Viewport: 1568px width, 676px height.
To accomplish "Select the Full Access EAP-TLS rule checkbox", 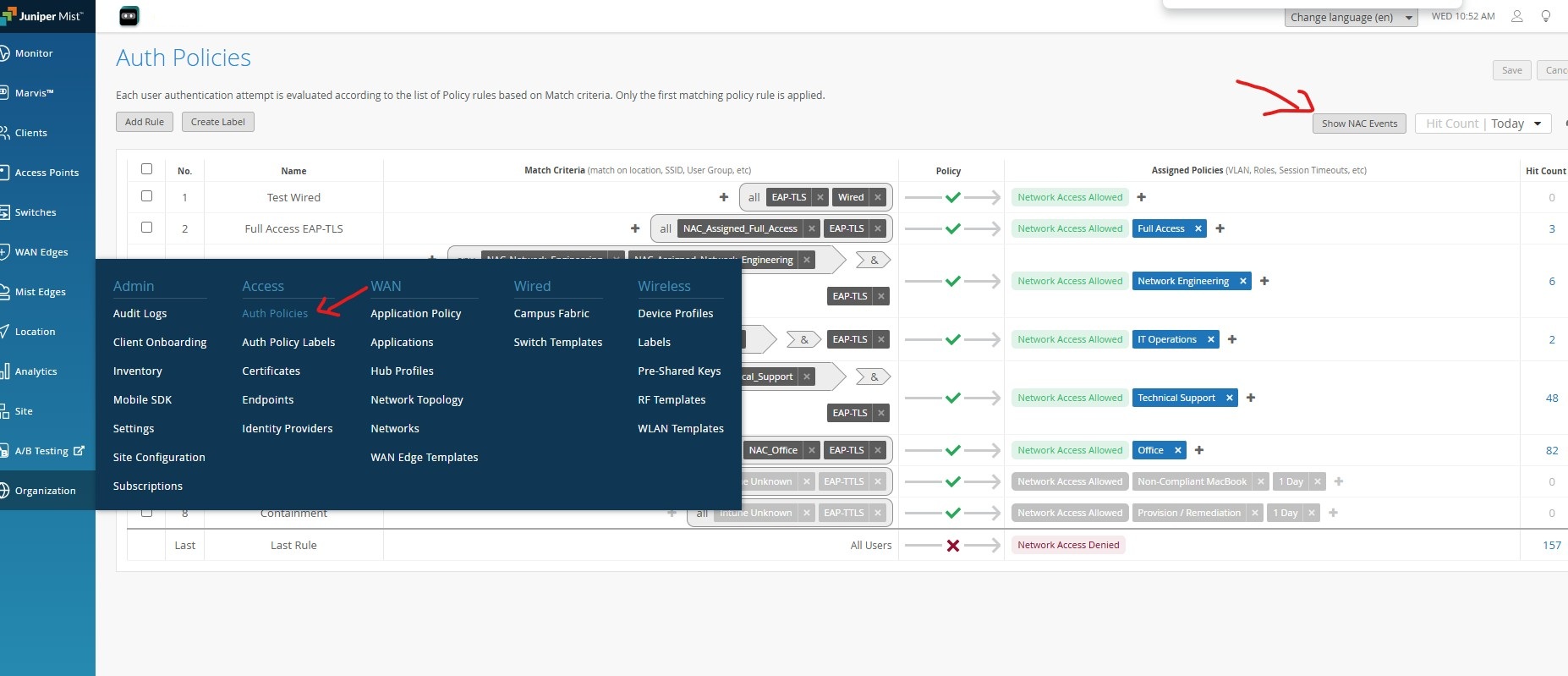I will tap(146, 228).
